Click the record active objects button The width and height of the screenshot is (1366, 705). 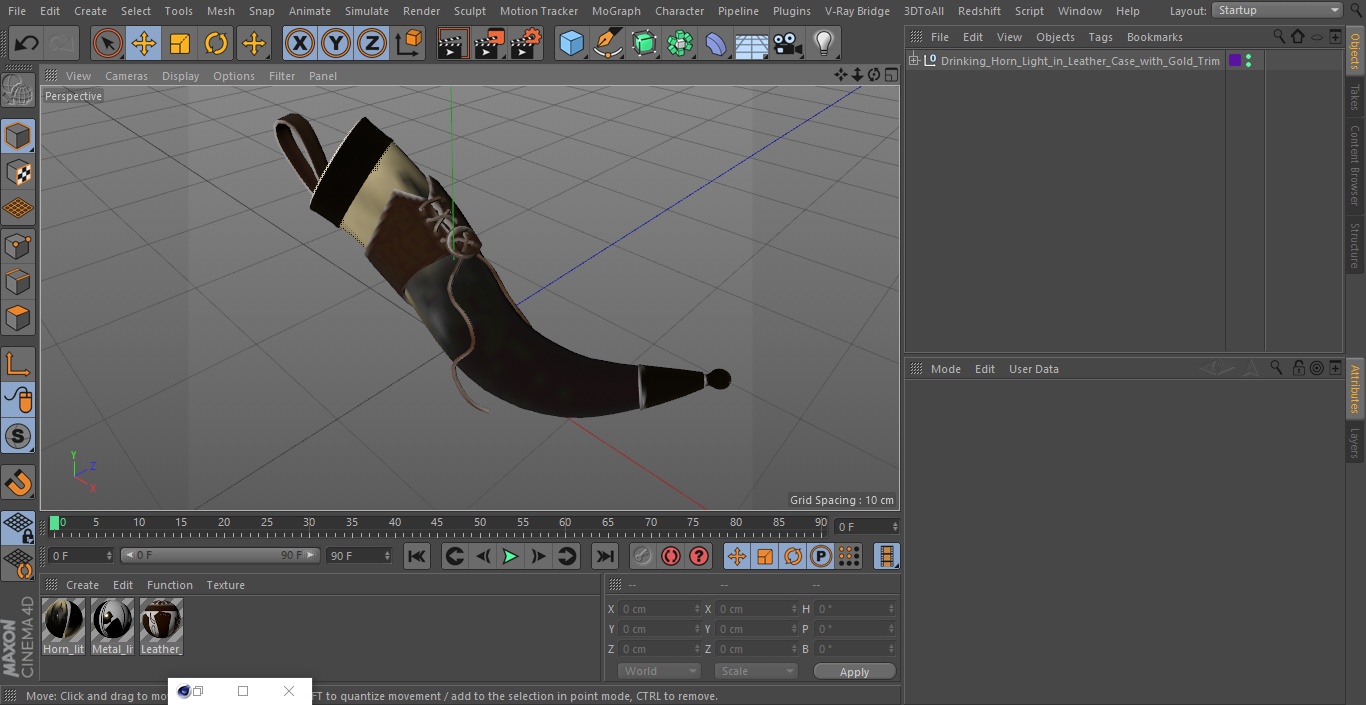click(643, 556)
